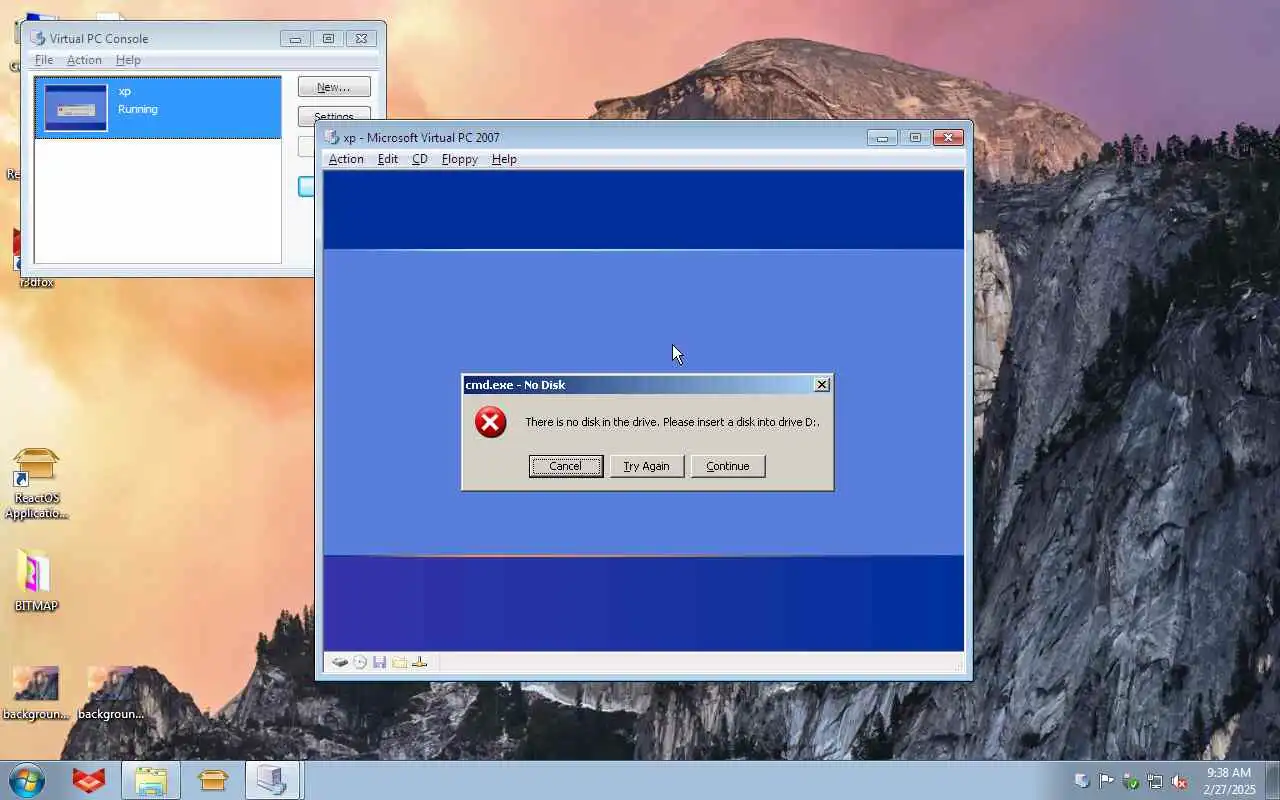The image size is (1280, 800).
Task: Open the left background image desktop file
Action: [36, 692]
